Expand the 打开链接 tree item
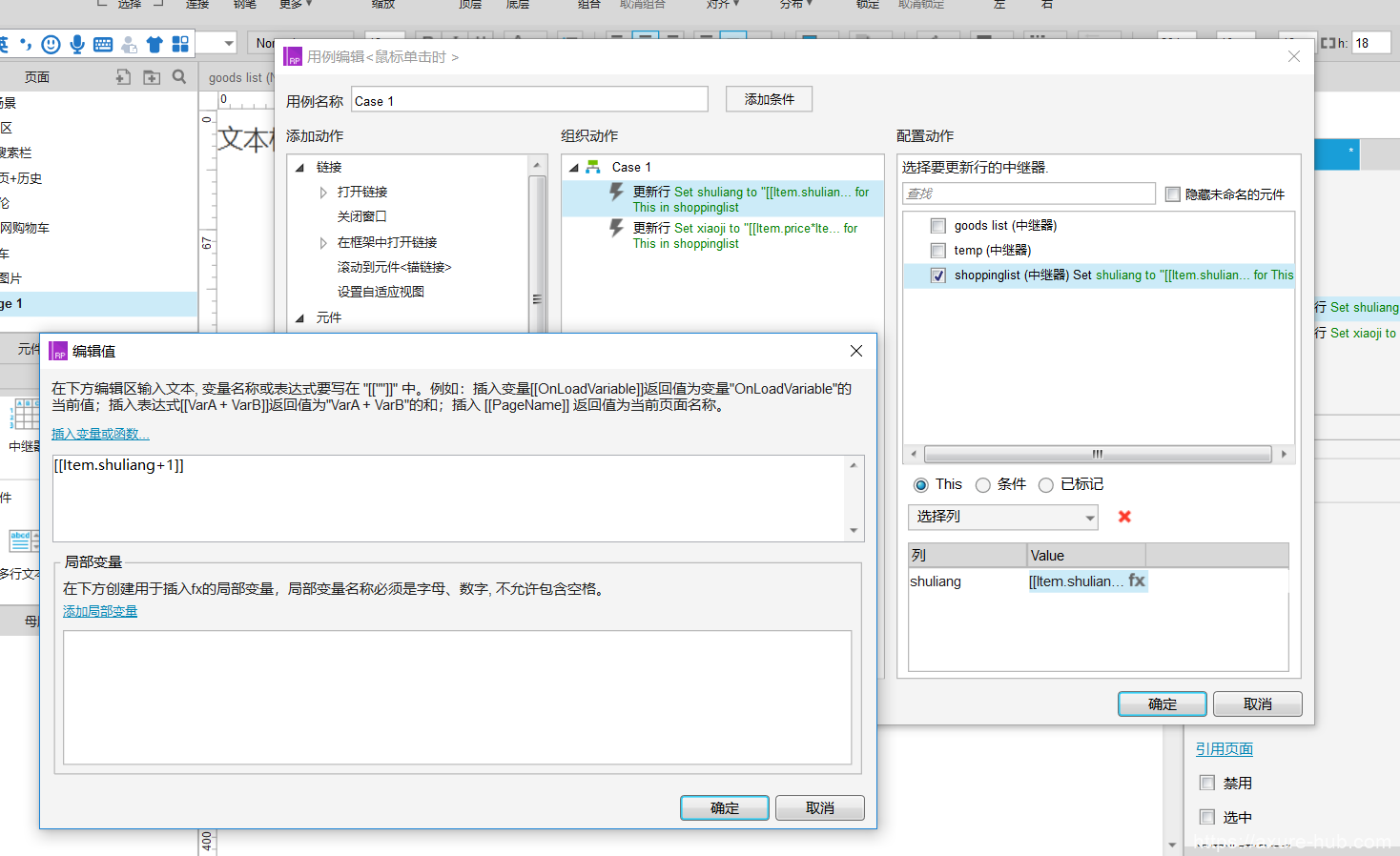Screen dimensions: 1400x856 (x=323, y=193)
